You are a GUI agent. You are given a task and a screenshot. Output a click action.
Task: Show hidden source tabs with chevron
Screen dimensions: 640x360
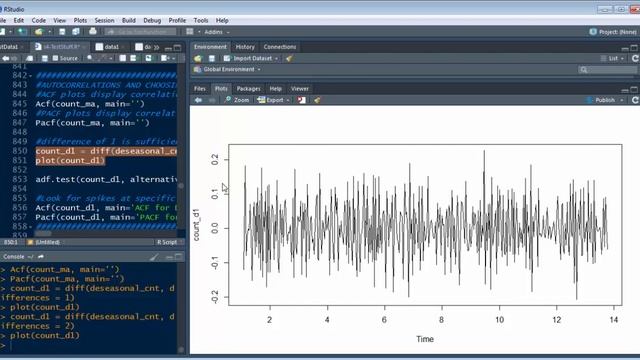[x=157, y=47]
